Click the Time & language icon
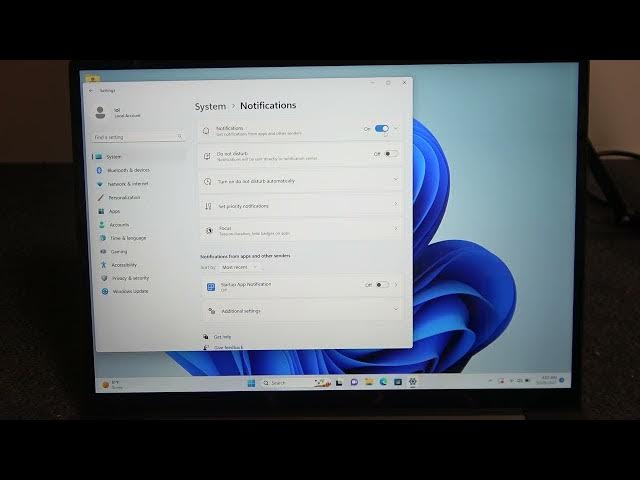Image resolution: width=640 pixels, height=480 pixels. tap(102, 238)
